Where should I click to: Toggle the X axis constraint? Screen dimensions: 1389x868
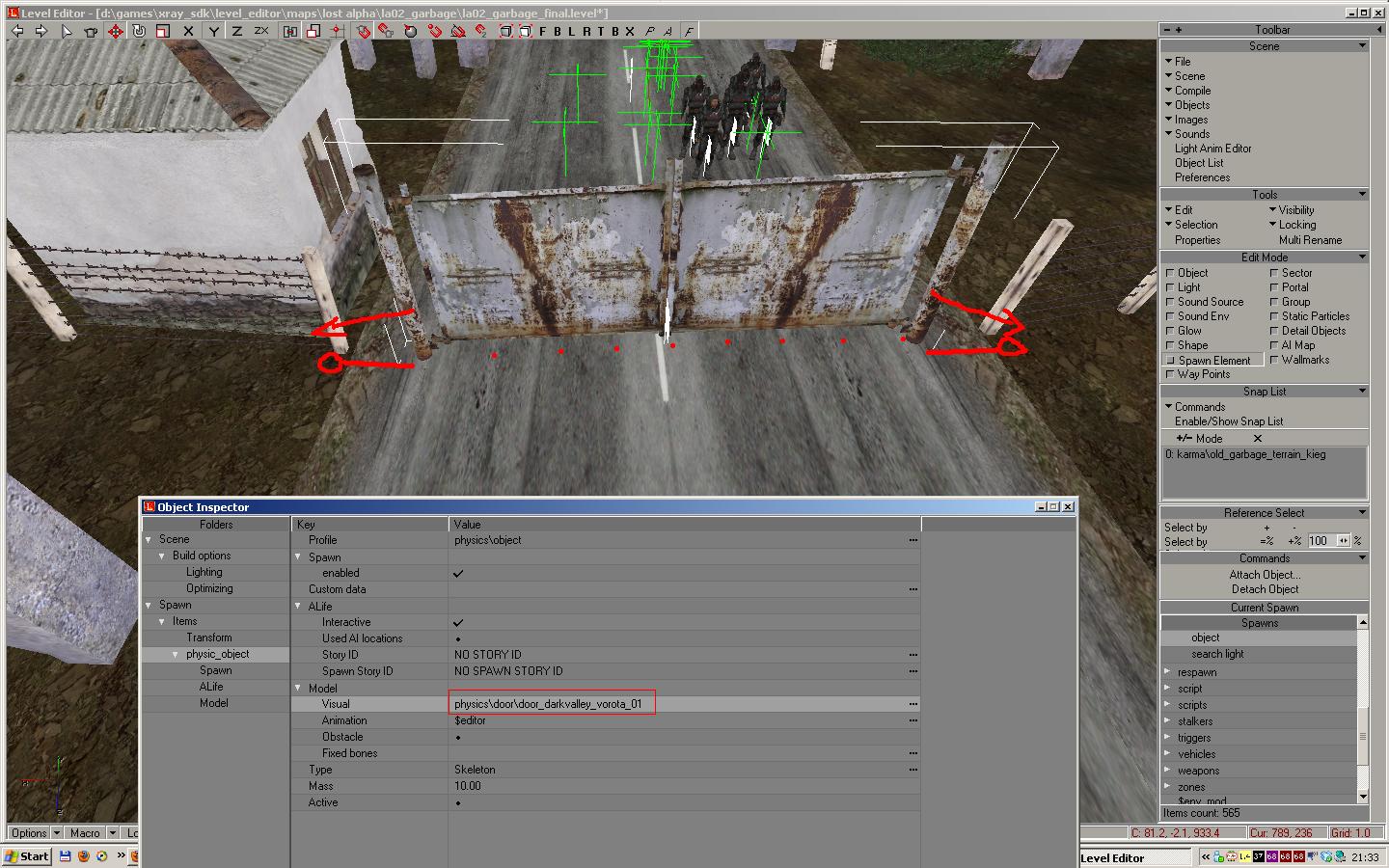click(188, 31)
